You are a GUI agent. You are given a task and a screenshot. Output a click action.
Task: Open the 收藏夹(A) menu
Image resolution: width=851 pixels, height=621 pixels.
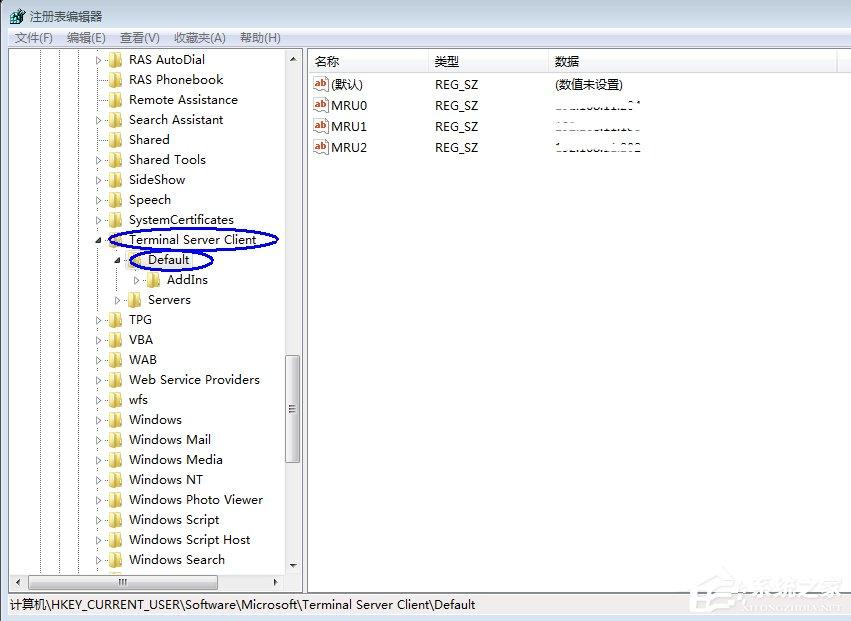pos(200,38)
